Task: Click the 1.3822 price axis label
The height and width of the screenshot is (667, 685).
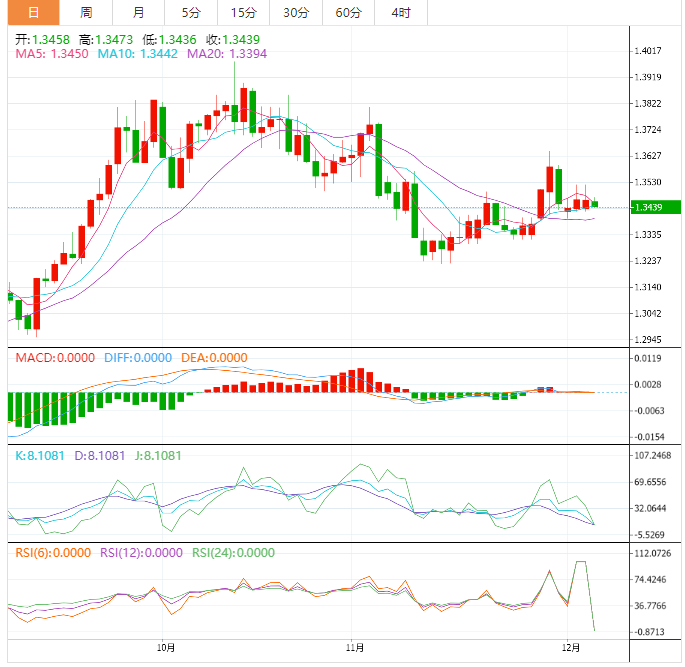Action: coord(648,104)
